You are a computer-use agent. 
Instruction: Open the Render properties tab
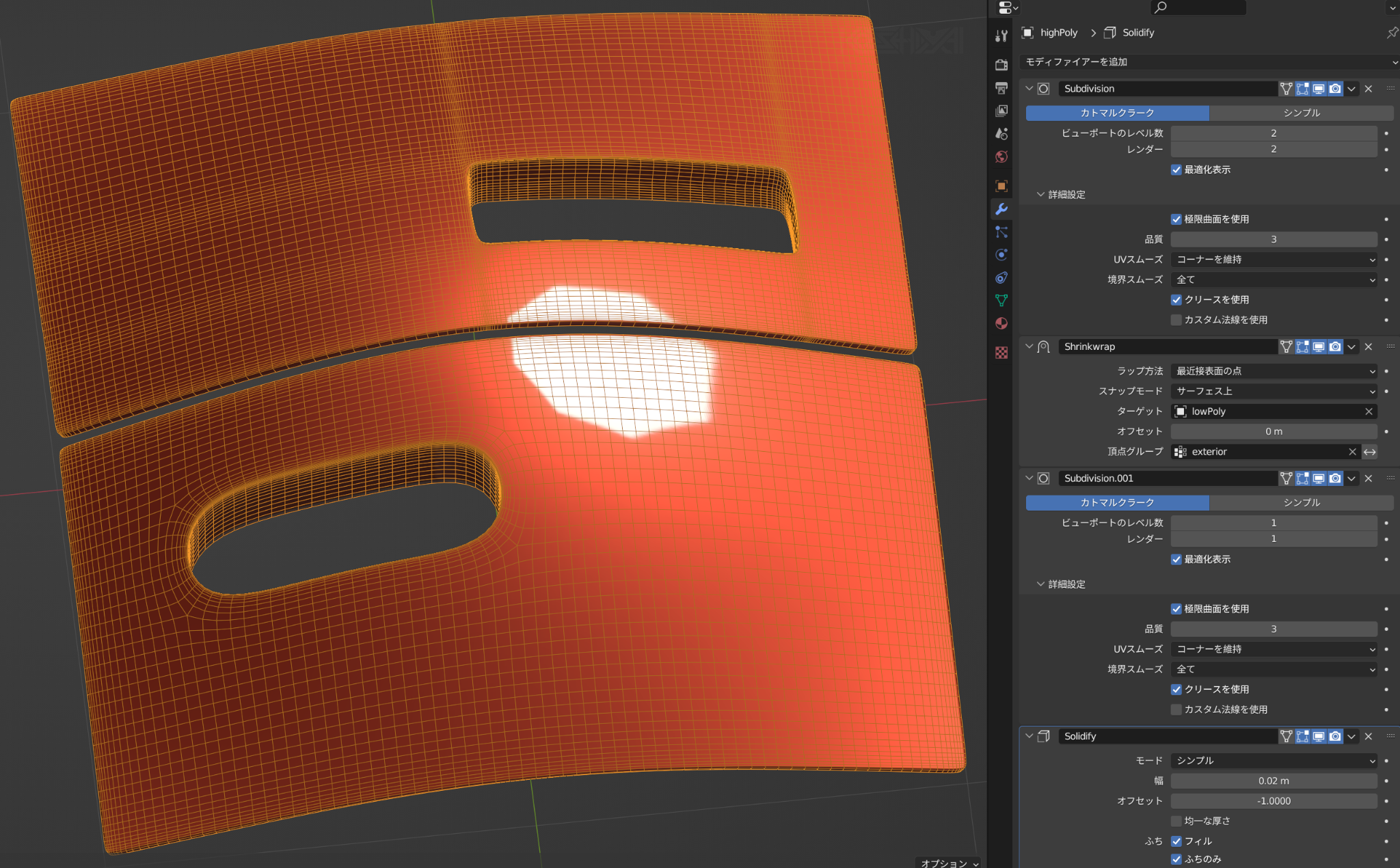(x=1001, y=65)
